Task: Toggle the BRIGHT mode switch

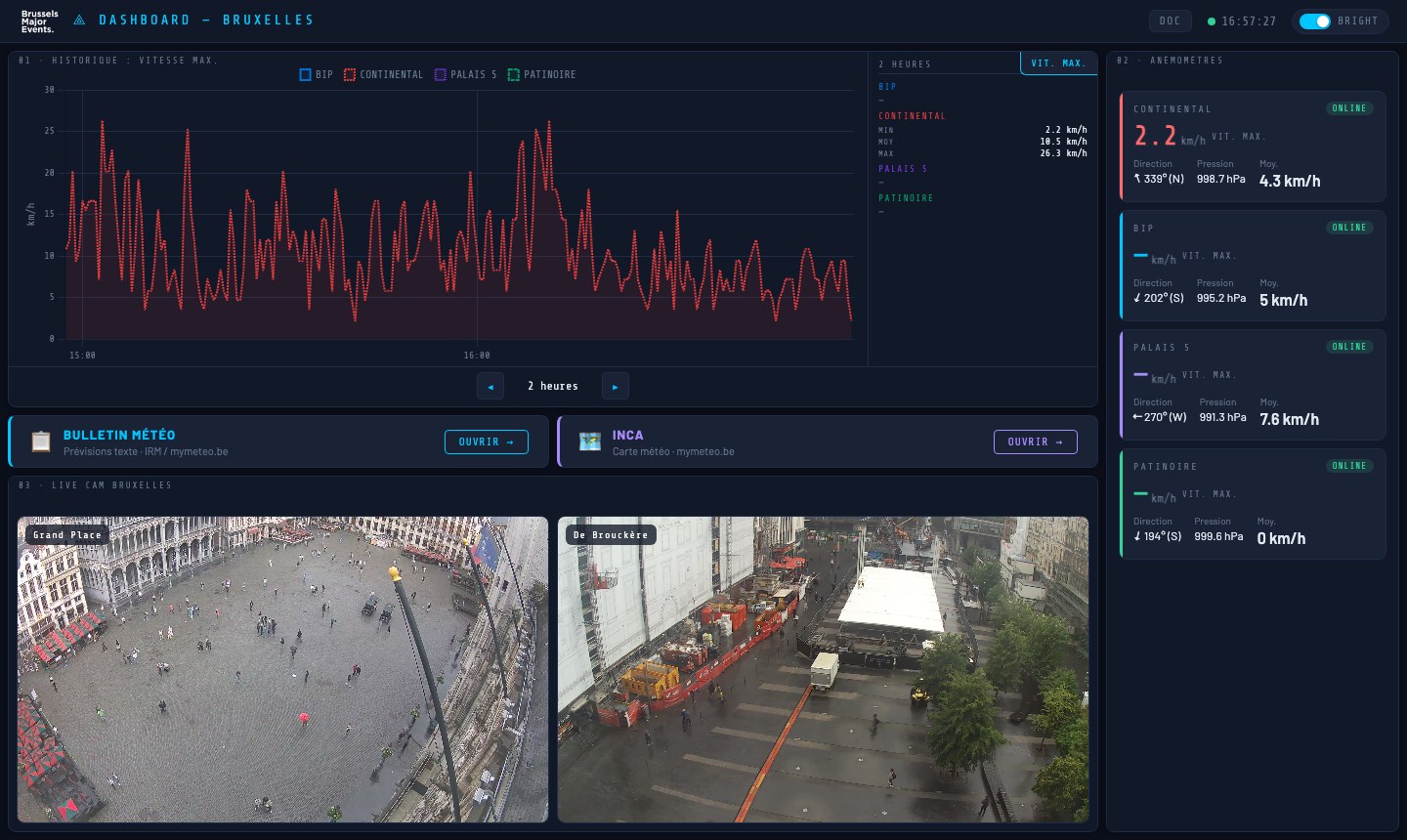Action: pyautogui.click(x=1314, y=21)
